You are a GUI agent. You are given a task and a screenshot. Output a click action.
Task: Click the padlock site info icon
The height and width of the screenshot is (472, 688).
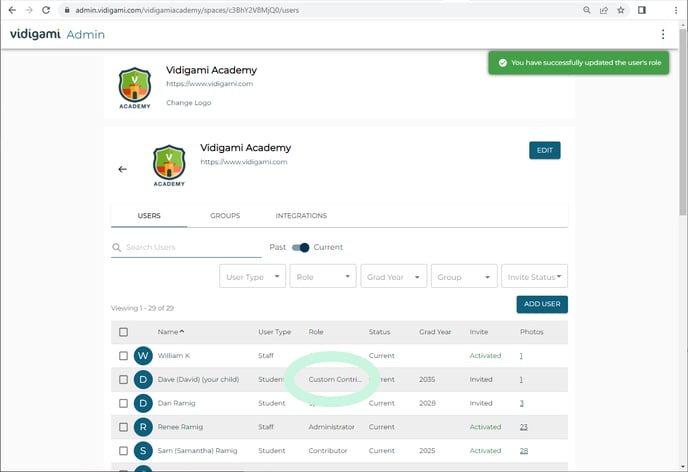click(x=67, y=10)
